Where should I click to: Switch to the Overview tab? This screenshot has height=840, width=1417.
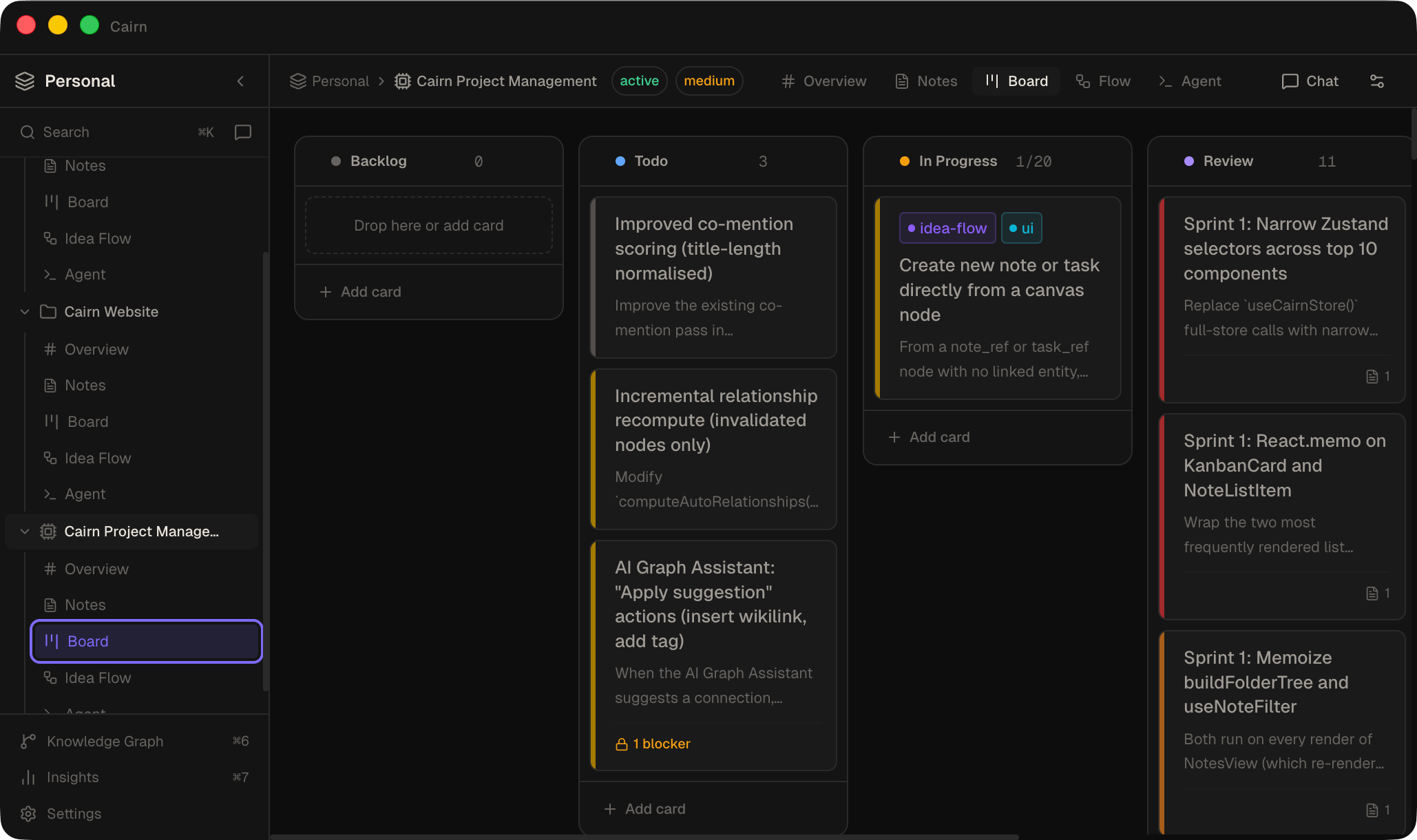click(x=824, y=81)
